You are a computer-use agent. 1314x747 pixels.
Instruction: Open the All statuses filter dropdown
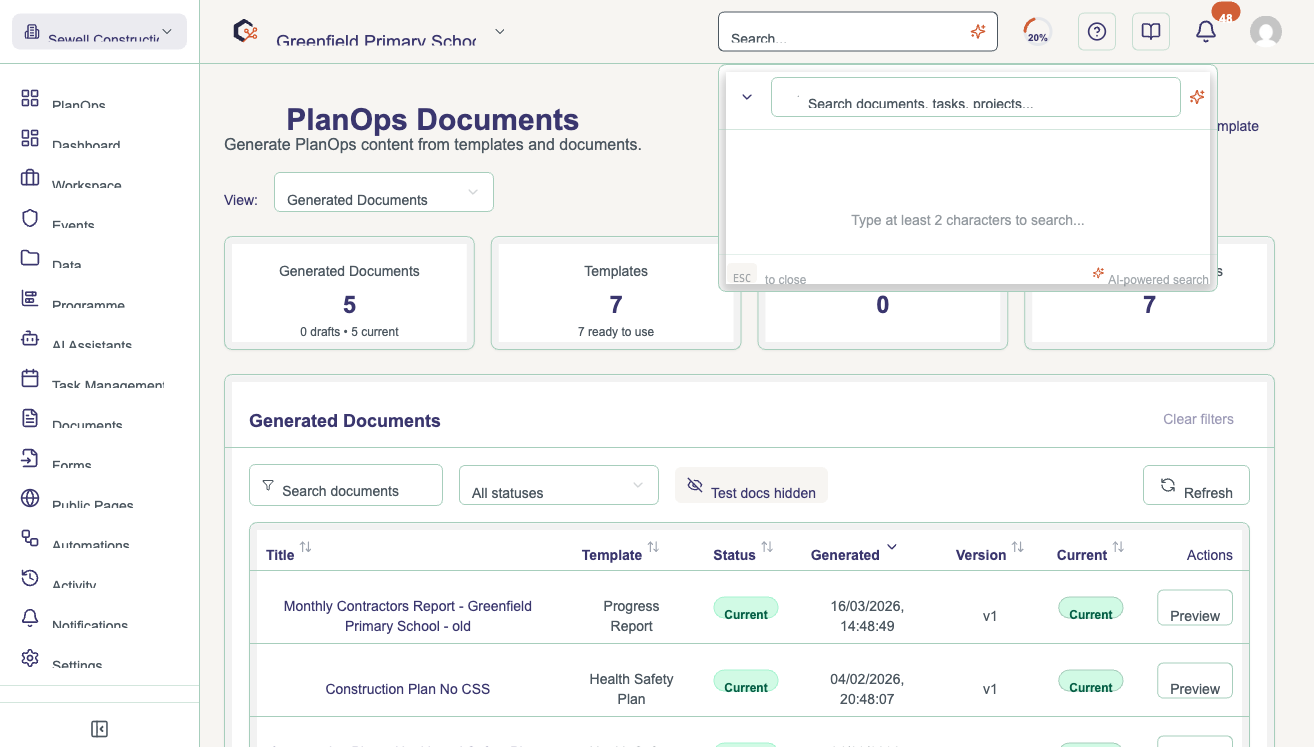click(559, 485)
